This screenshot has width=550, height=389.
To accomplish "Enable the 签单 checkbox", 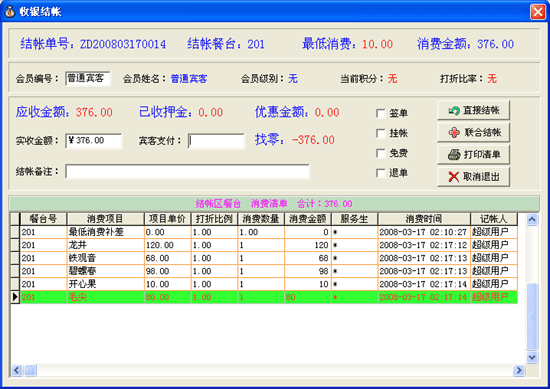I will 381,113.
